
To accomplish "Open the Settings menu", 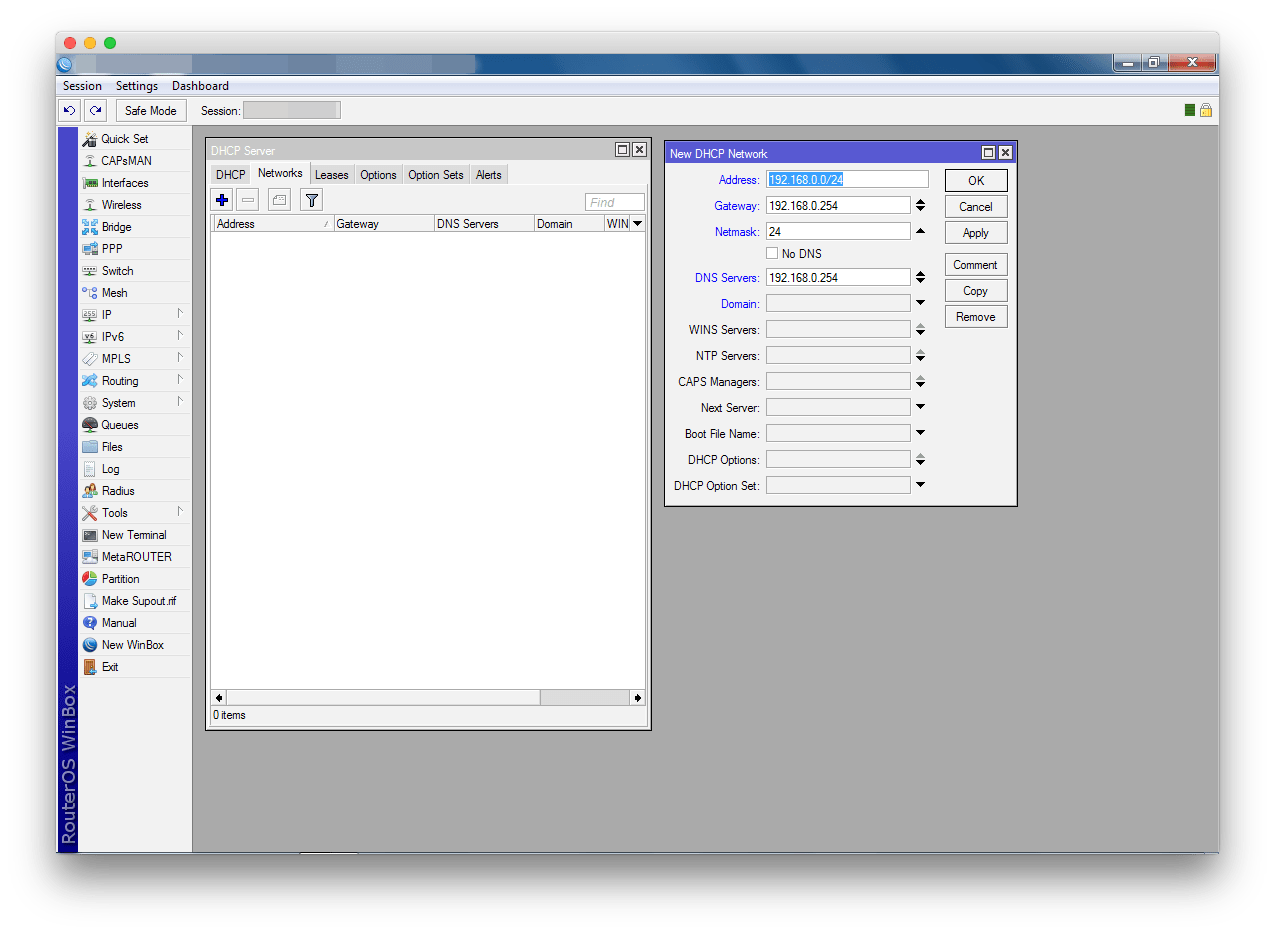I will 137,86.
